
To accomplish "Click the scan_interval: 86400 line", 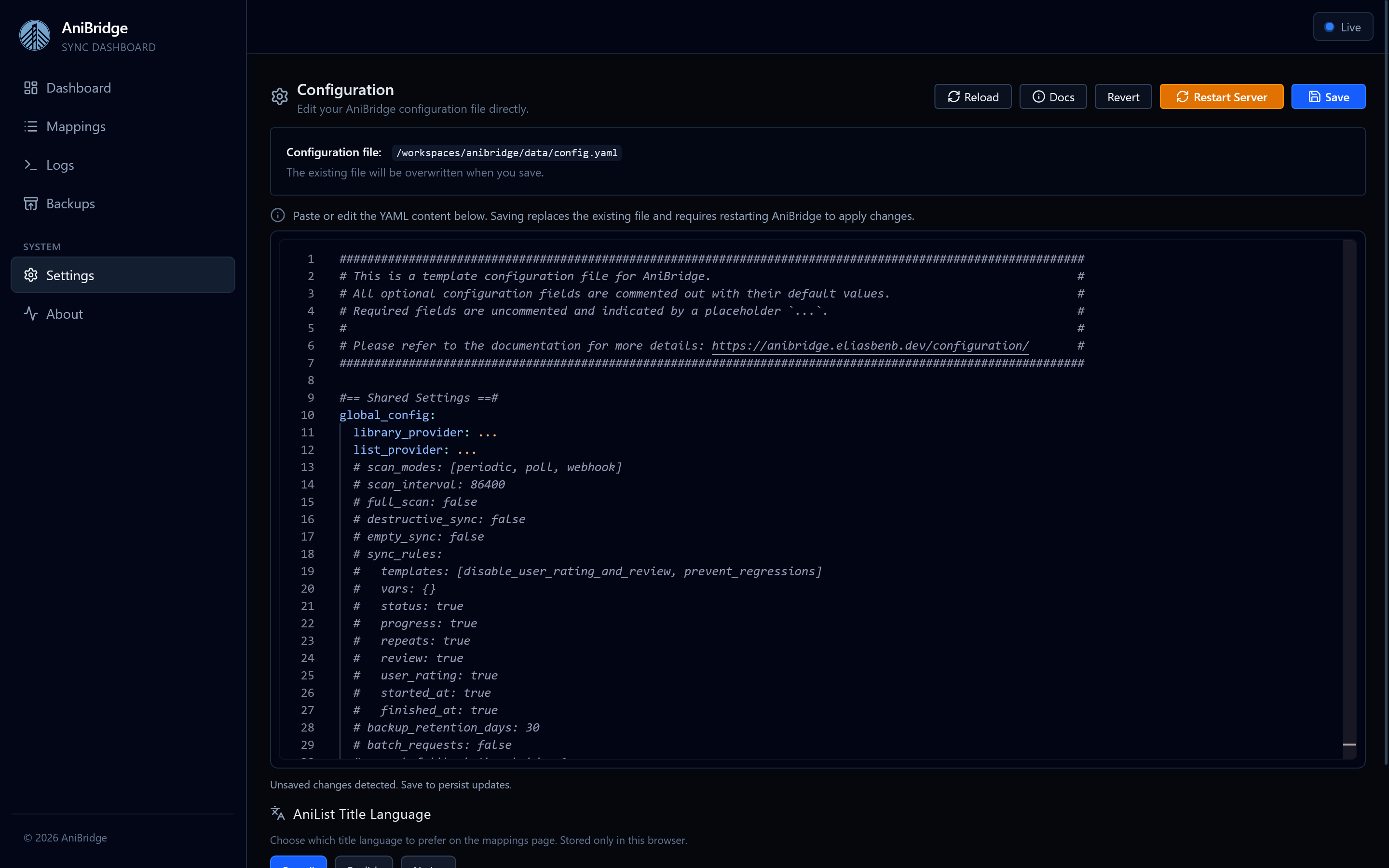I will tap(429, 485).
